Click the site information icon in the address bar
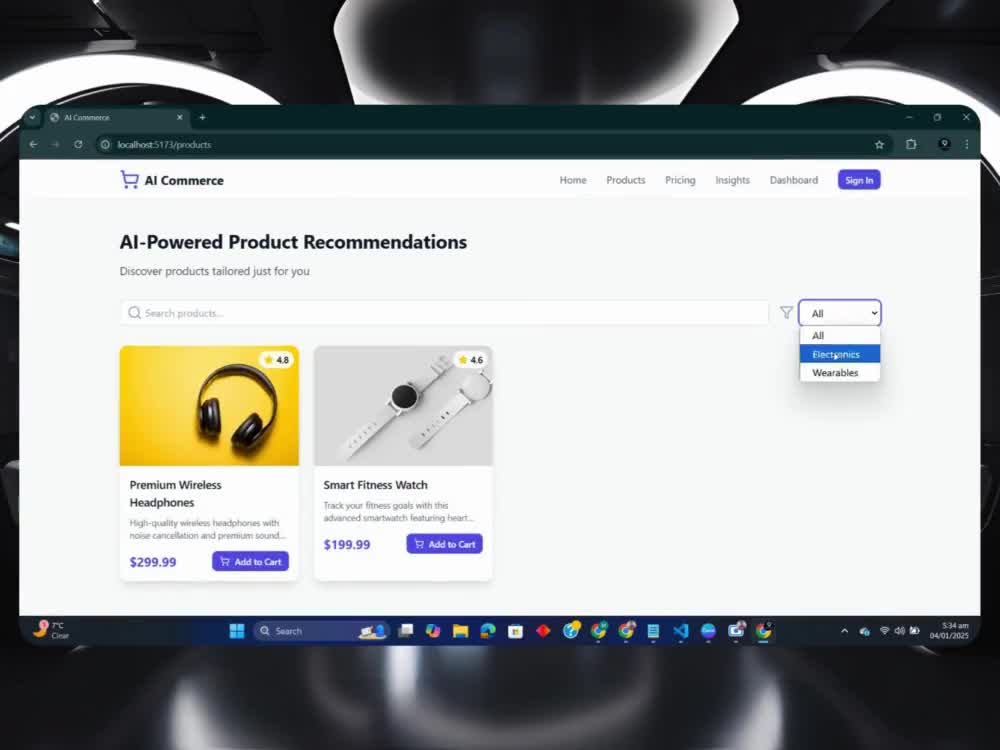Viewport: 1000px width, 750px height. point(105,145)
